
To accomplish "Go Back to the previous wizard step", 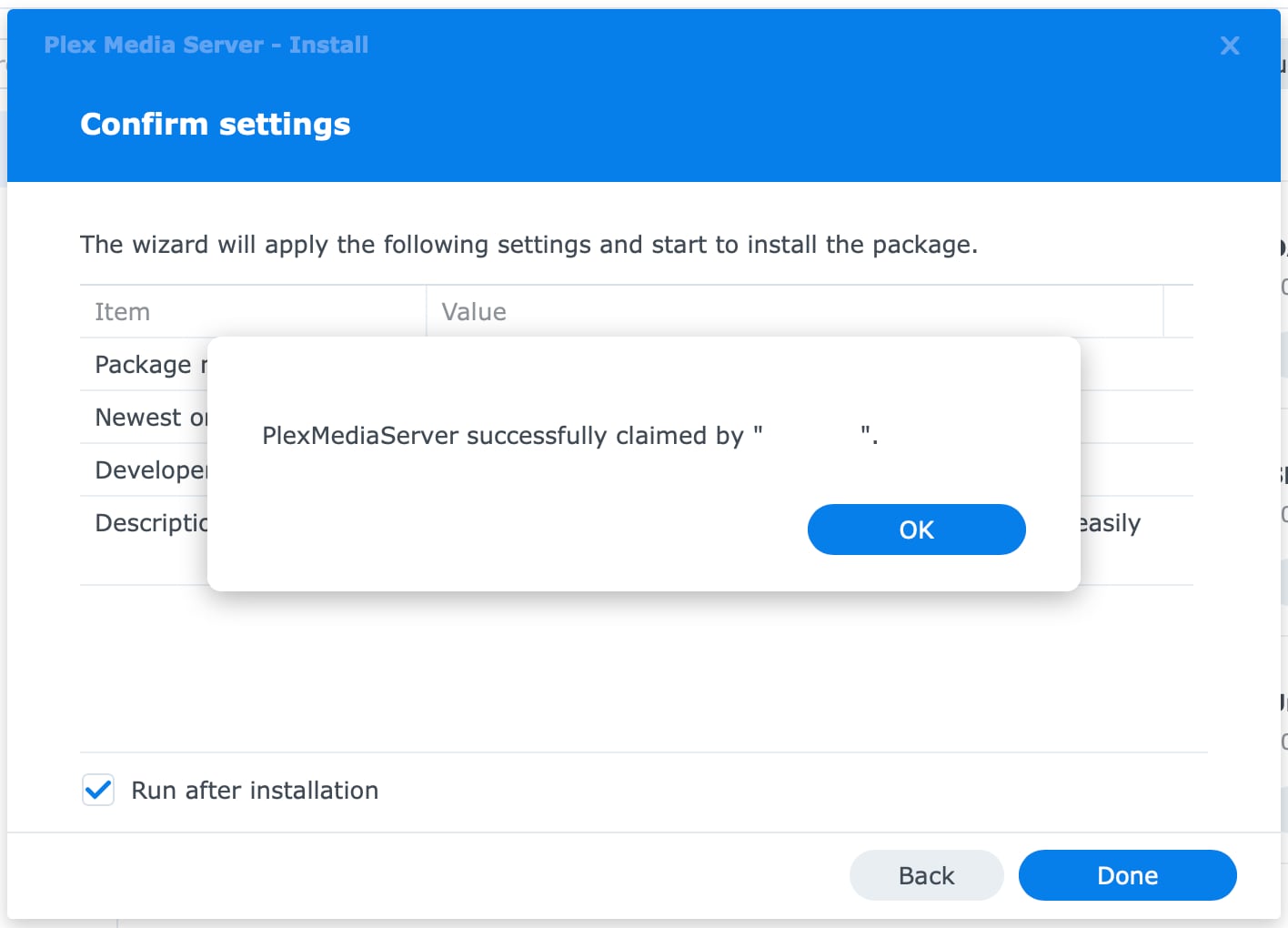I will pyautogui.click(x=926, y=875).
